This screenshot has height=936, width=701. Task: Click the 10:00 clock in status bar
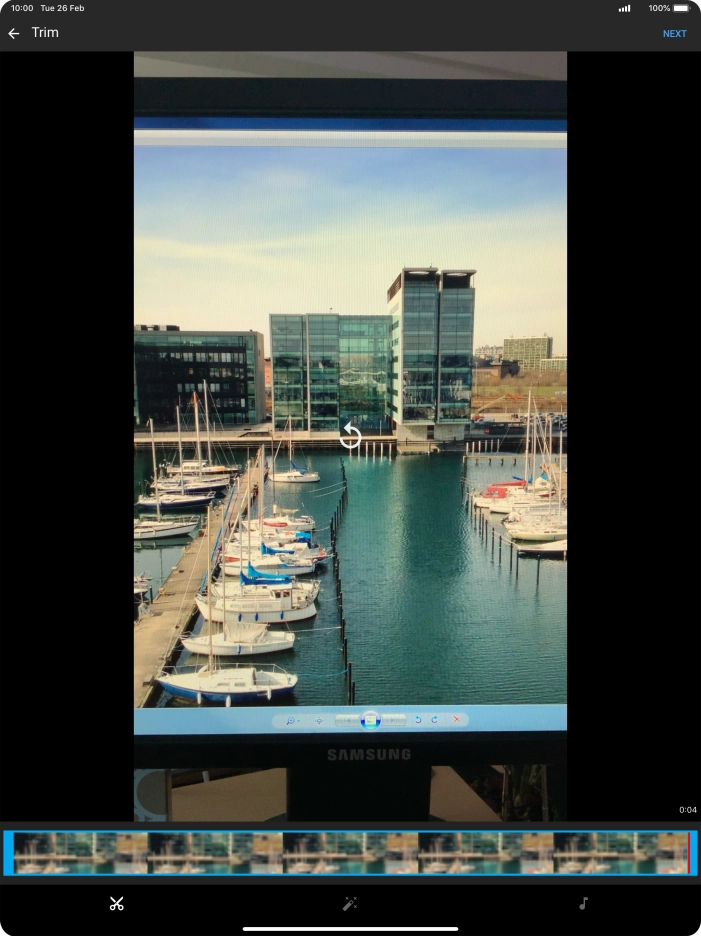coord(22,8)
